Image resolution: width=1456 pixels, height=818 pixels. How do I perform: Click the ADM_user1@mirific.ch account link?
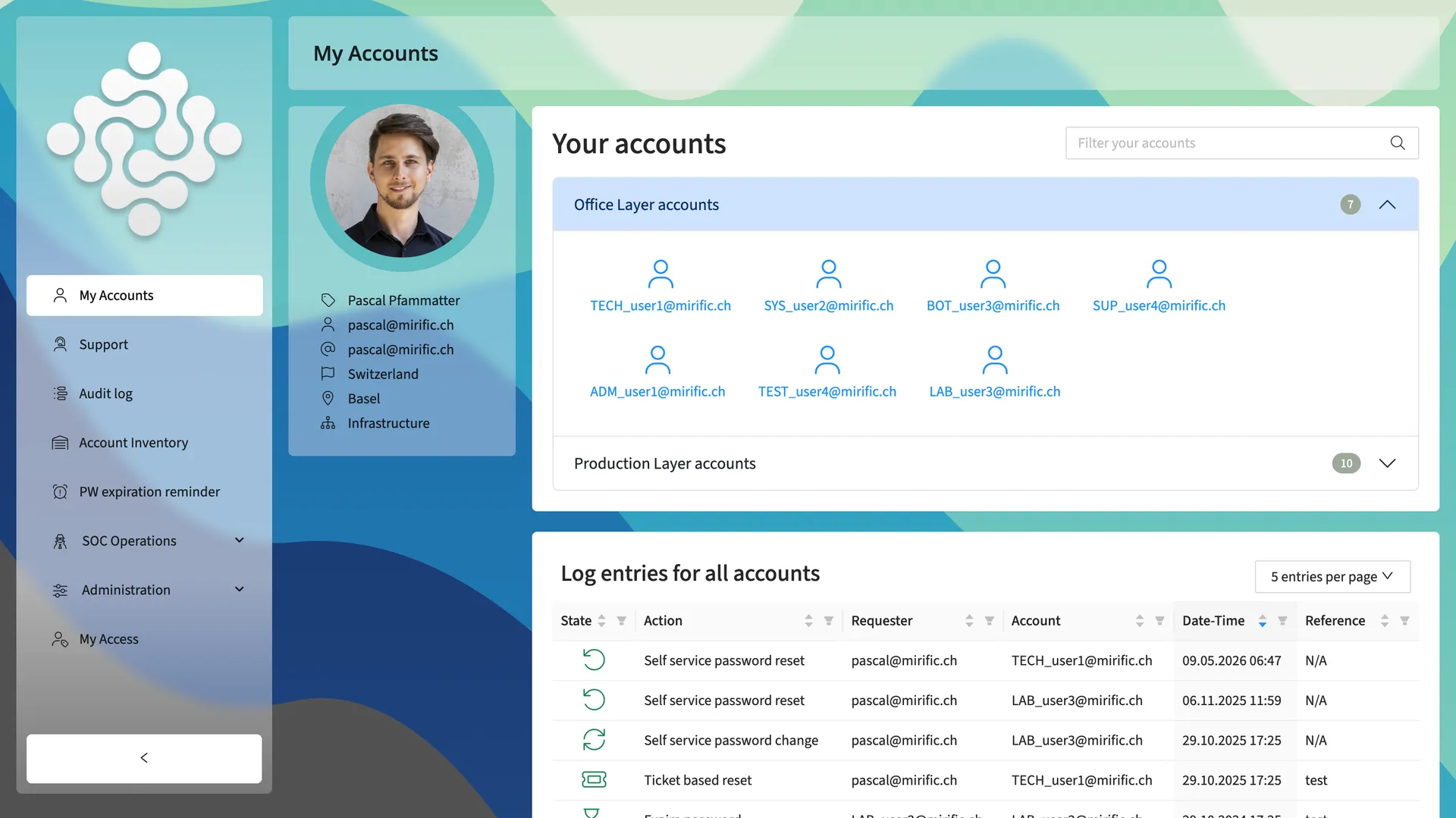click(657, 392)
